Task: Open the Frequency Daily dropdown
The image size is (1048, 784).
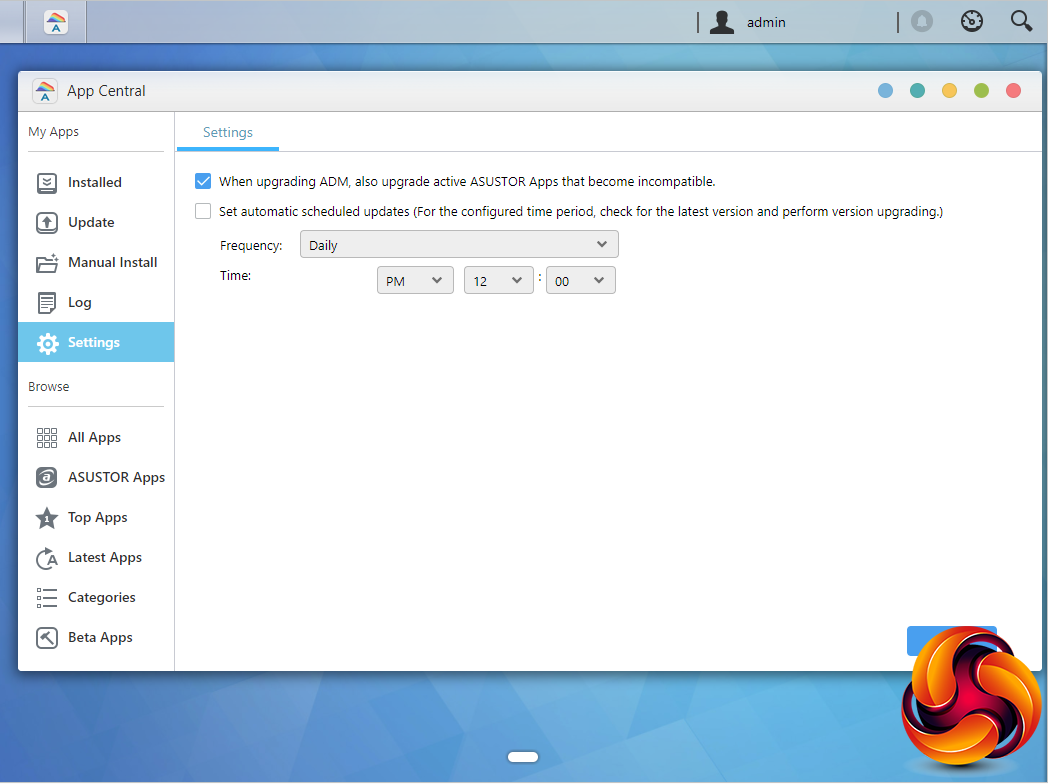Action: (459, 245)
